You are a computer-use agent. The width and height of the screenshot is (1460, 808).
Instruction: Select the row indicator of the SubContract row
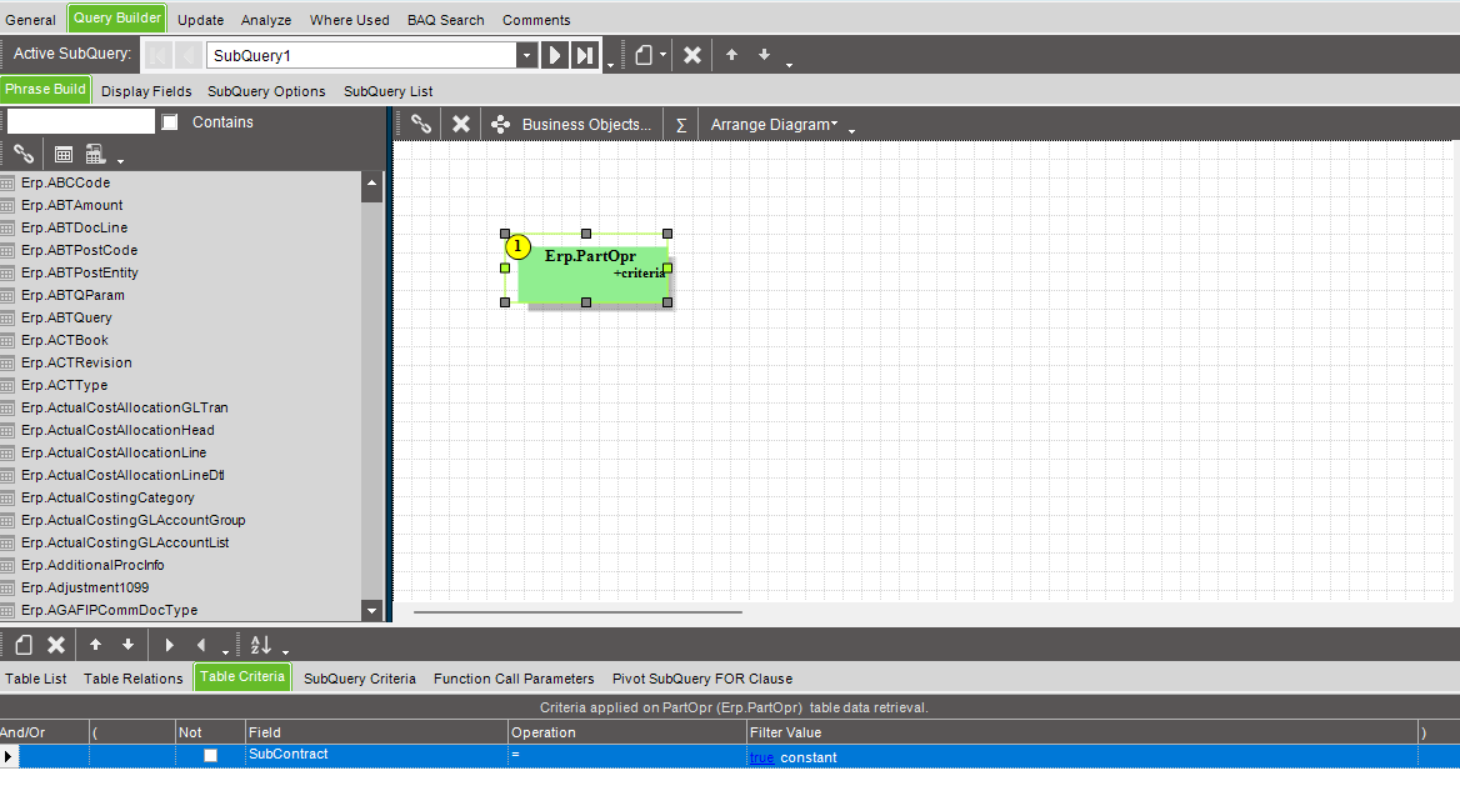click(9, 757)
